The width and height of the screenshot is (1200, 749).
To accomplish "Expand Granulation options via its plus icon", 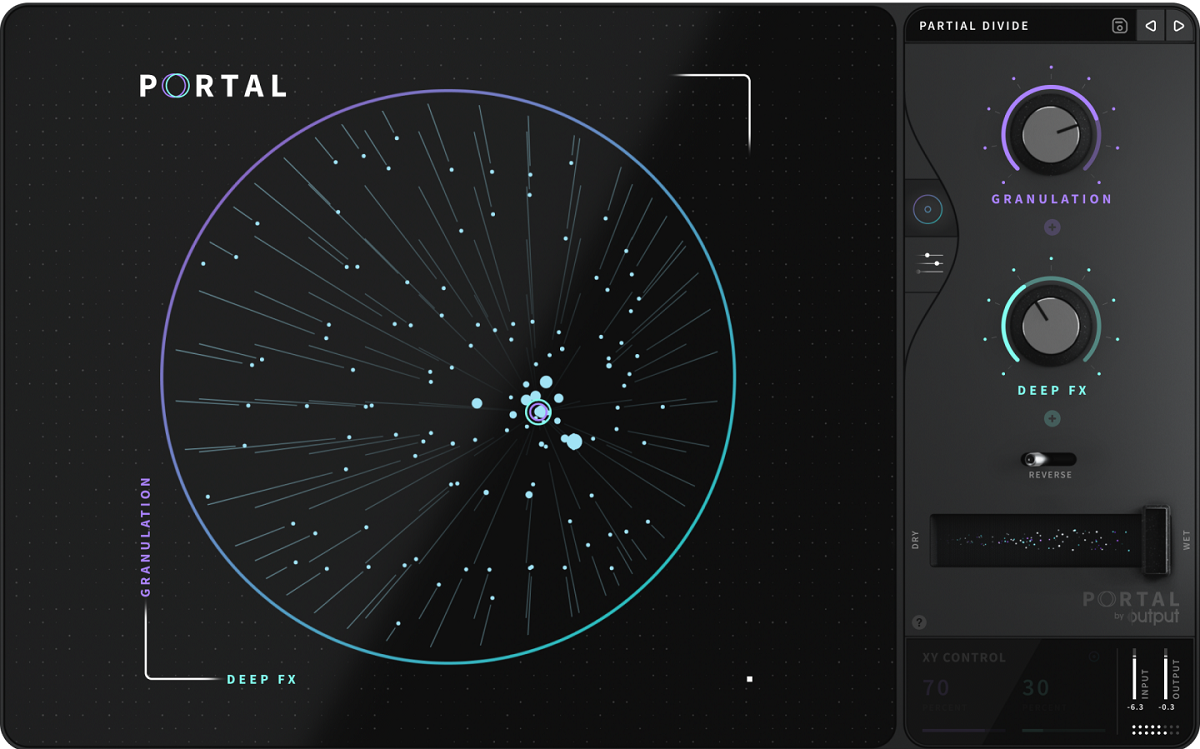I will click(1051, 227).
